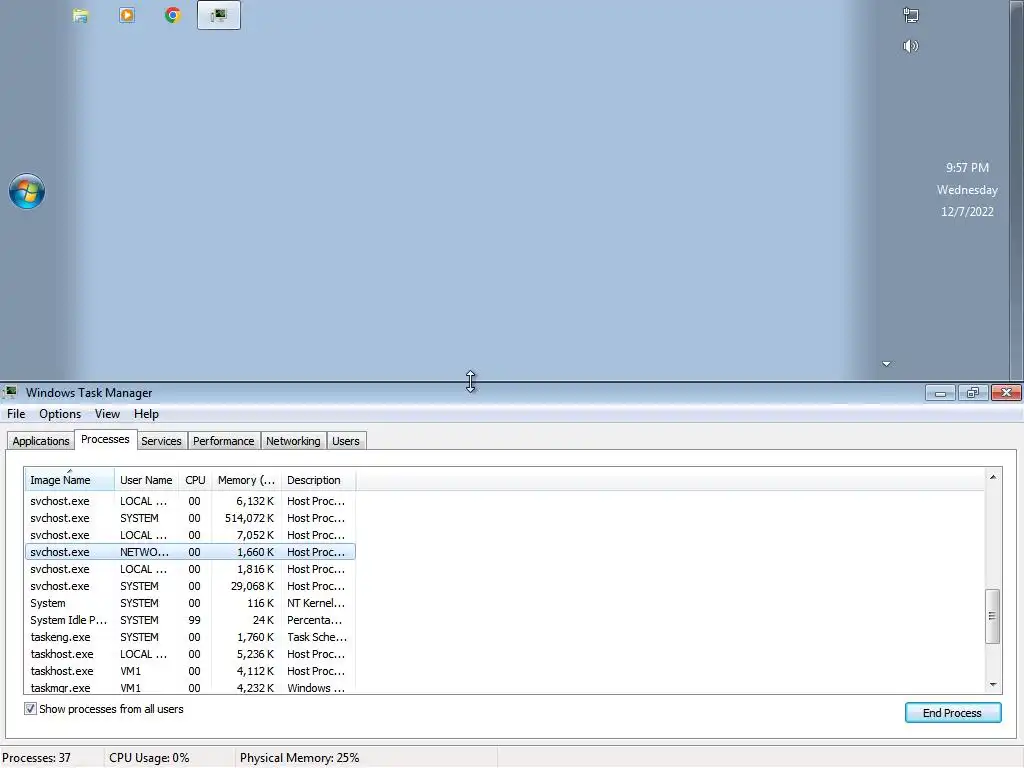Click the process list scrollbar thumb

click(x=993, y=616)
